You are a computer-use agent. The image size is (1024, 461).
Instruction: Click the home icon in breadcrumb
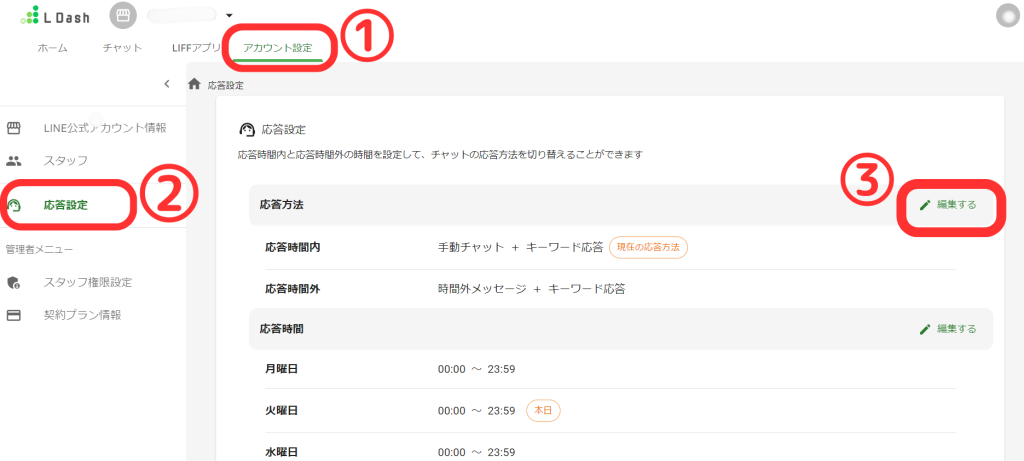(x=194, y=85)
